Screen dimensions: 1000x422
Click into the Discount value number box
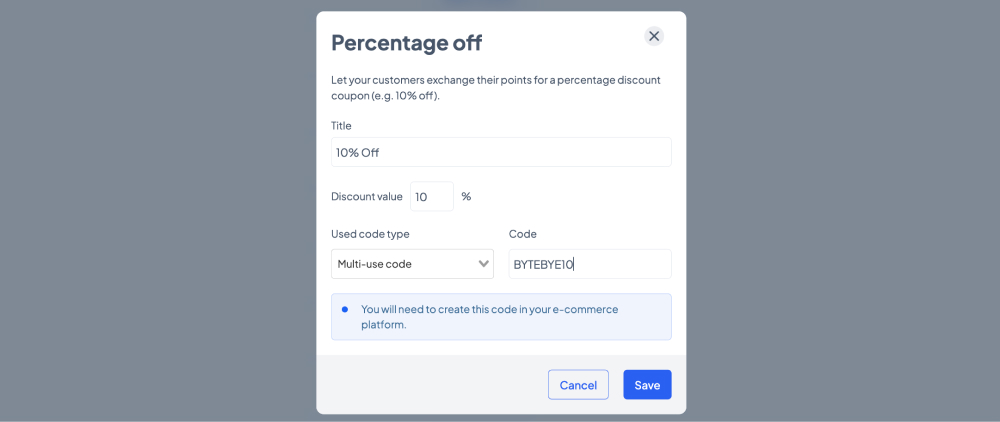pyautogui.click(x=432, y=196)
